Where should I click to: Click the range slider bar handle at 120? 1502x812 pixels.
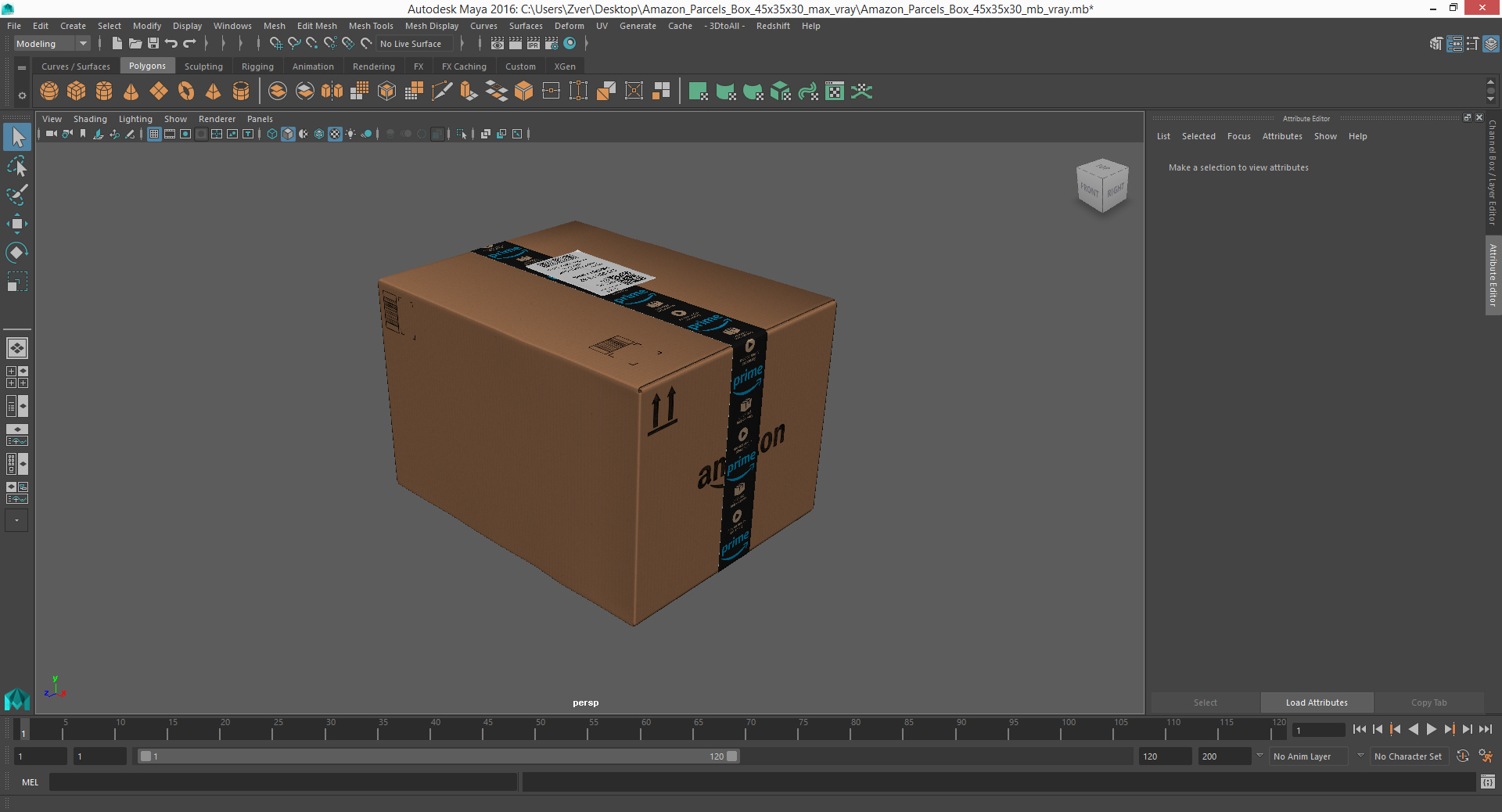pos(732,756)
